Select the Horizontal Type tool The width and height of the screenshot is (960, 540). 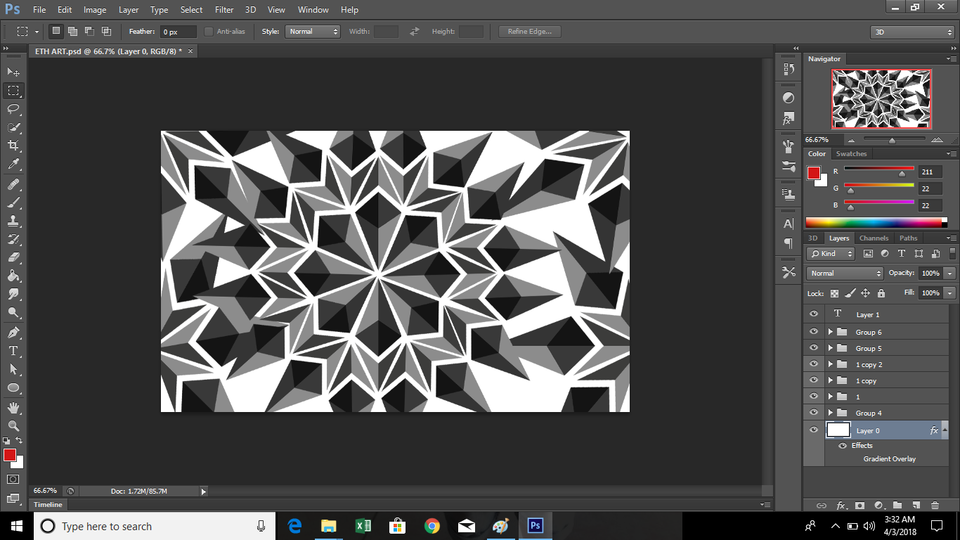[14, 351]
